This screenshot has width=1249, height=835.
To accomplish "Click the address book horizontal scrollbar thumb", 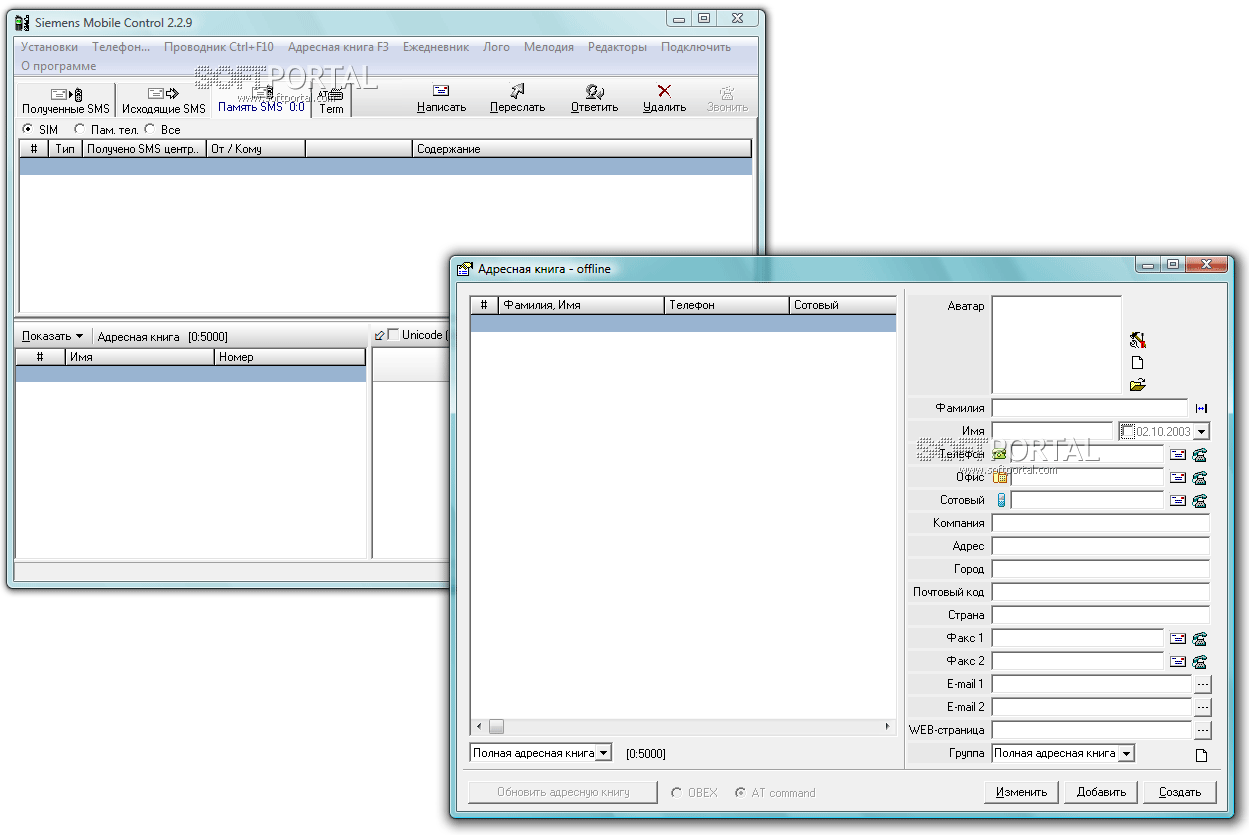I will 496,727.
